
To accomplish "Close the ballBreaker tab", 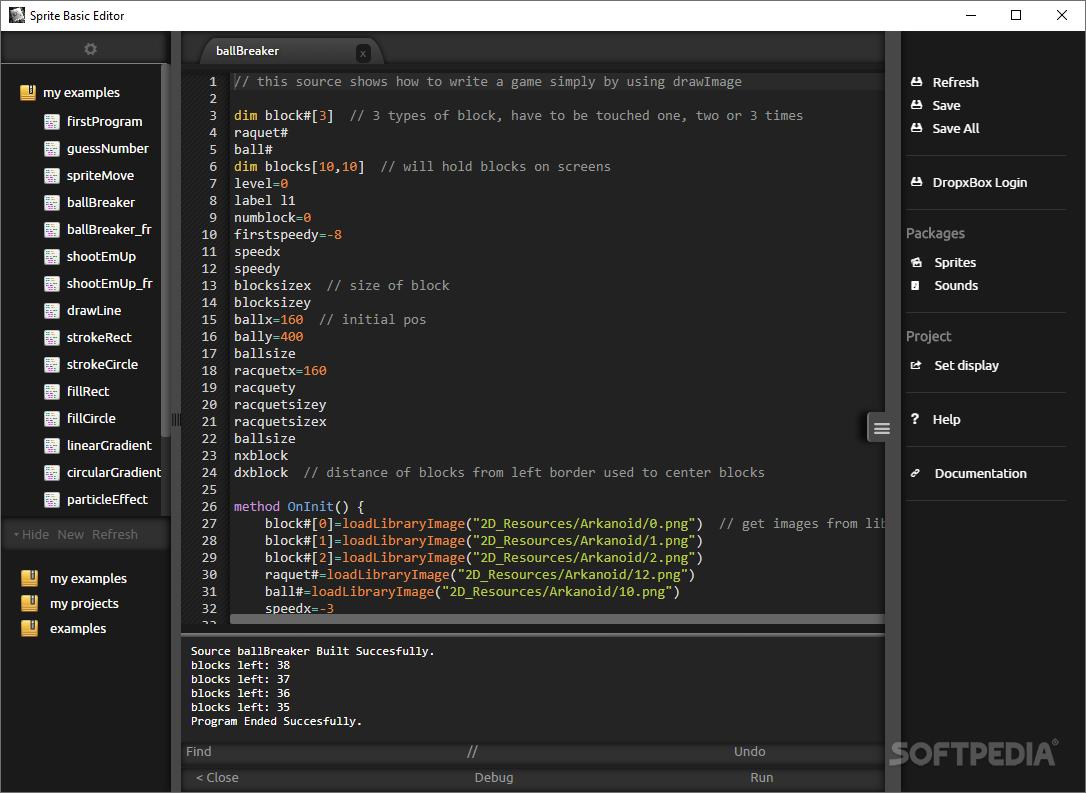I will point(363,53).
